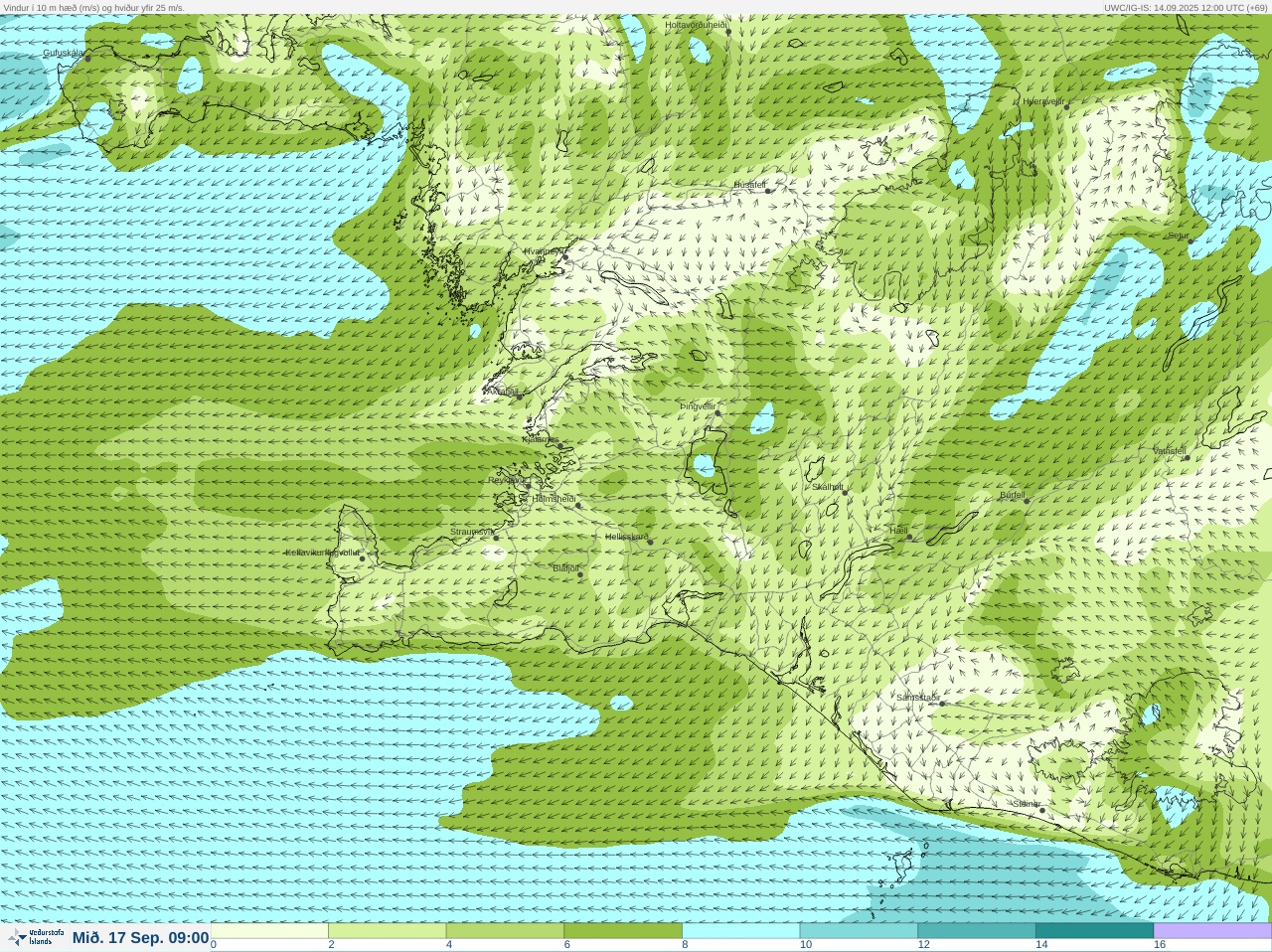Viewport: 1272px width, 952px height.
Task: Click the Skálholt station label
Action: [828, 487]
